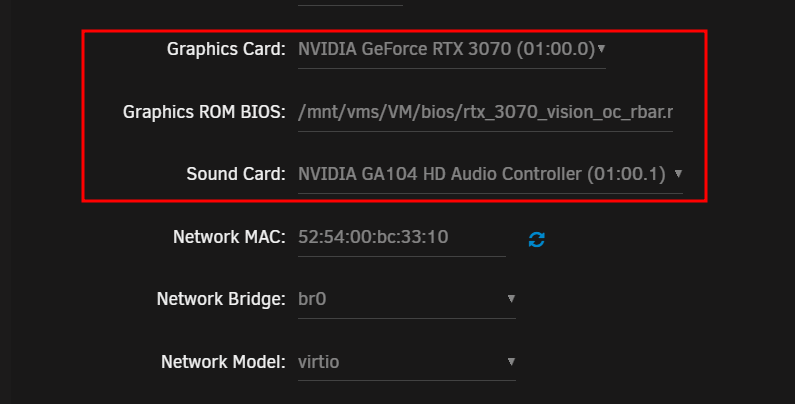Click the Graphics ROM BIOS label

204,112
